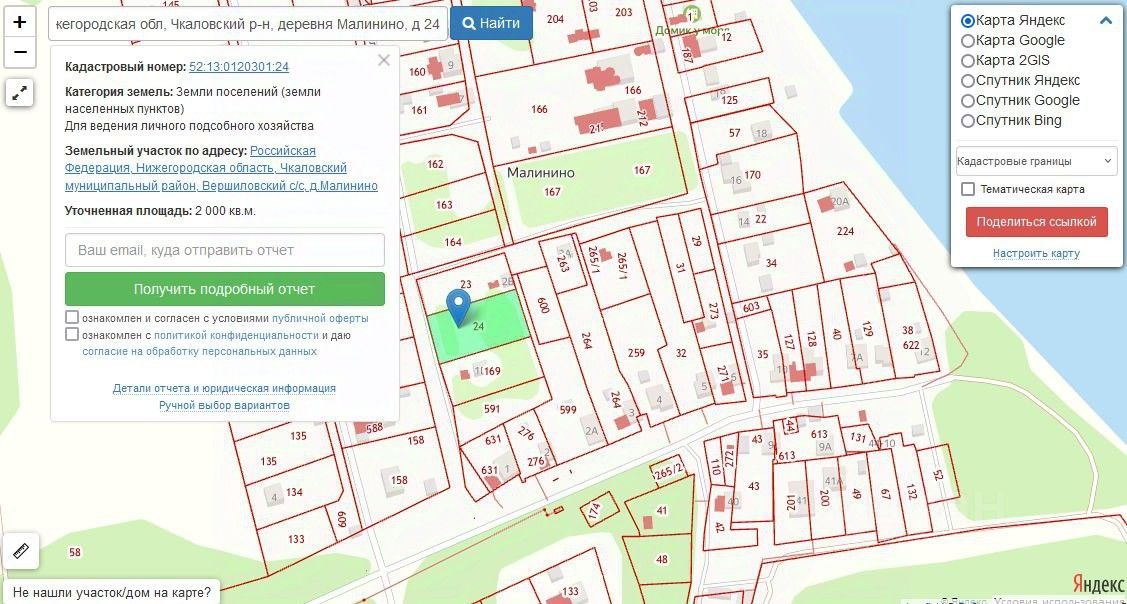Open the публичной оферты link
The height and width of the screenshot is (604, 1127).
coord(320,318)
